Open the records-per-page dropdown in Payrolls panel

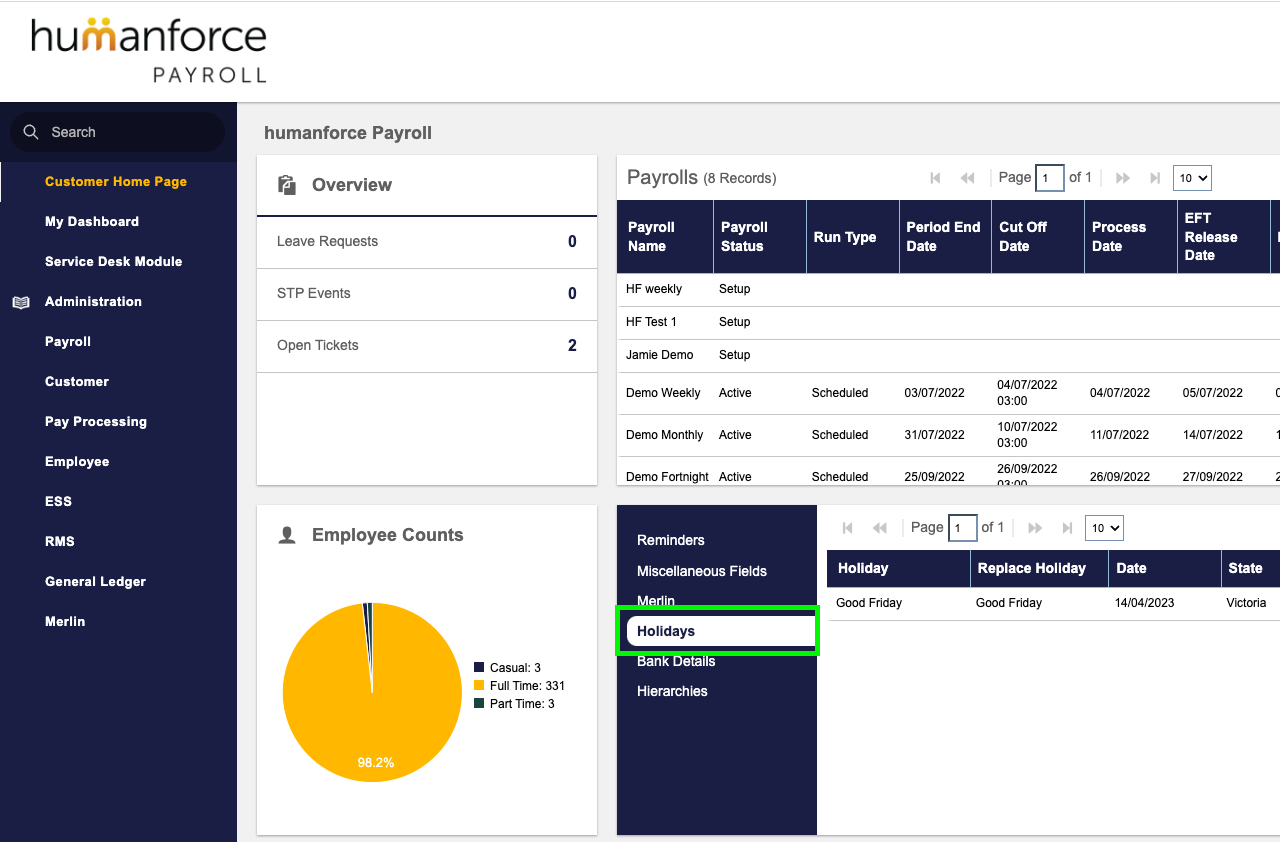(1192, 177)
